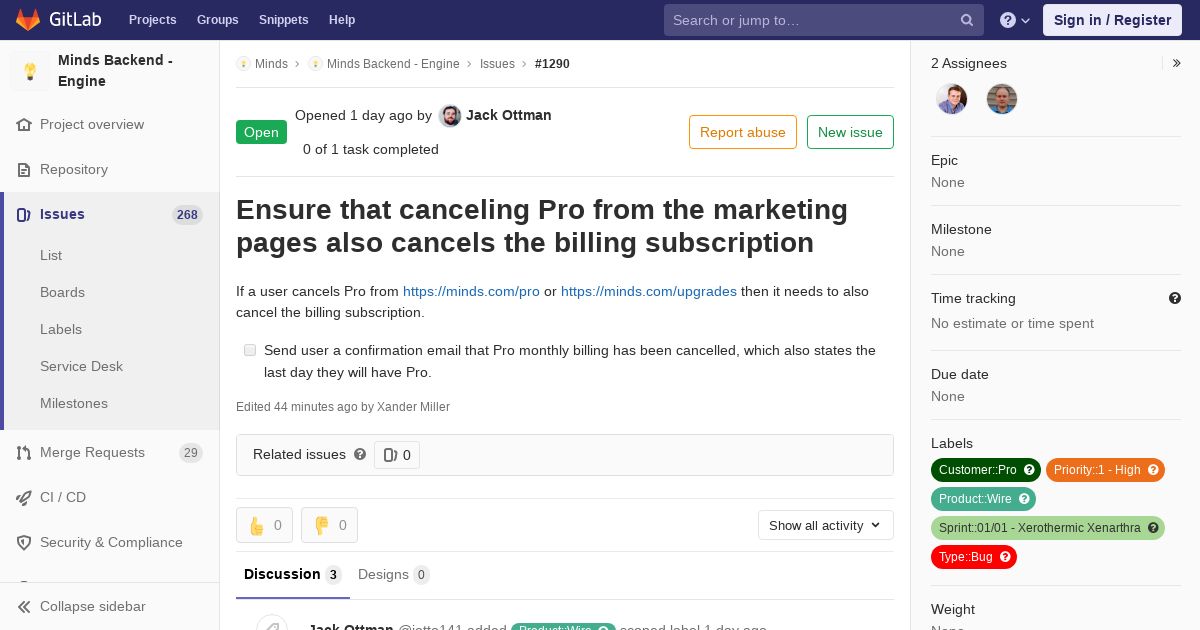Click help icon on Priority High label
Image resolution: width=1200 pixels, height=630 pixels.
click(x=1153, y=470)
